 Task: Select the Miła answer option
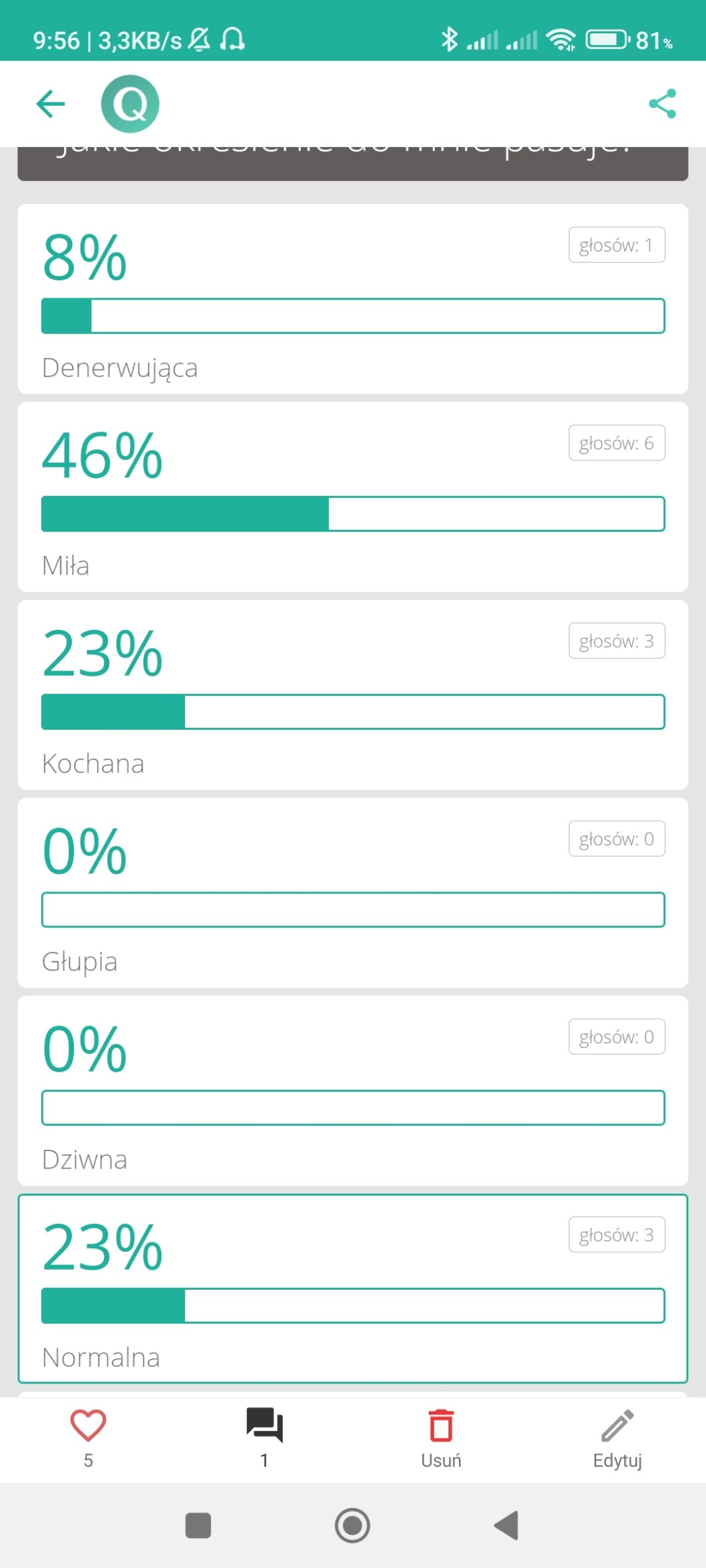pos(65,566)
